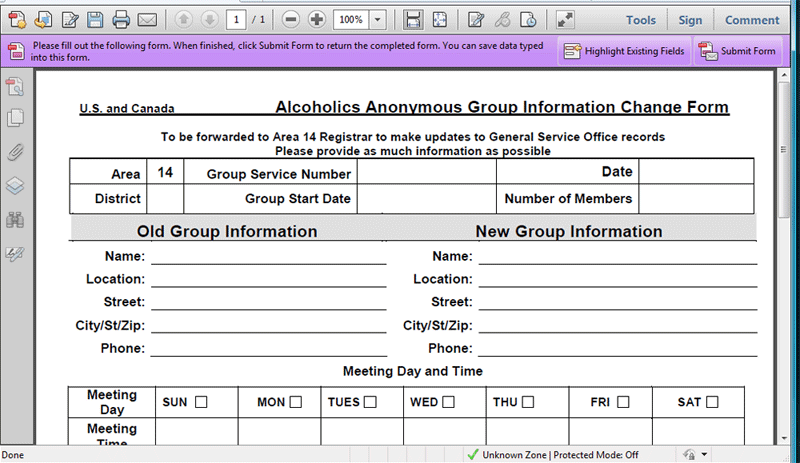Check the SUN meeting day box

[201, 402]
